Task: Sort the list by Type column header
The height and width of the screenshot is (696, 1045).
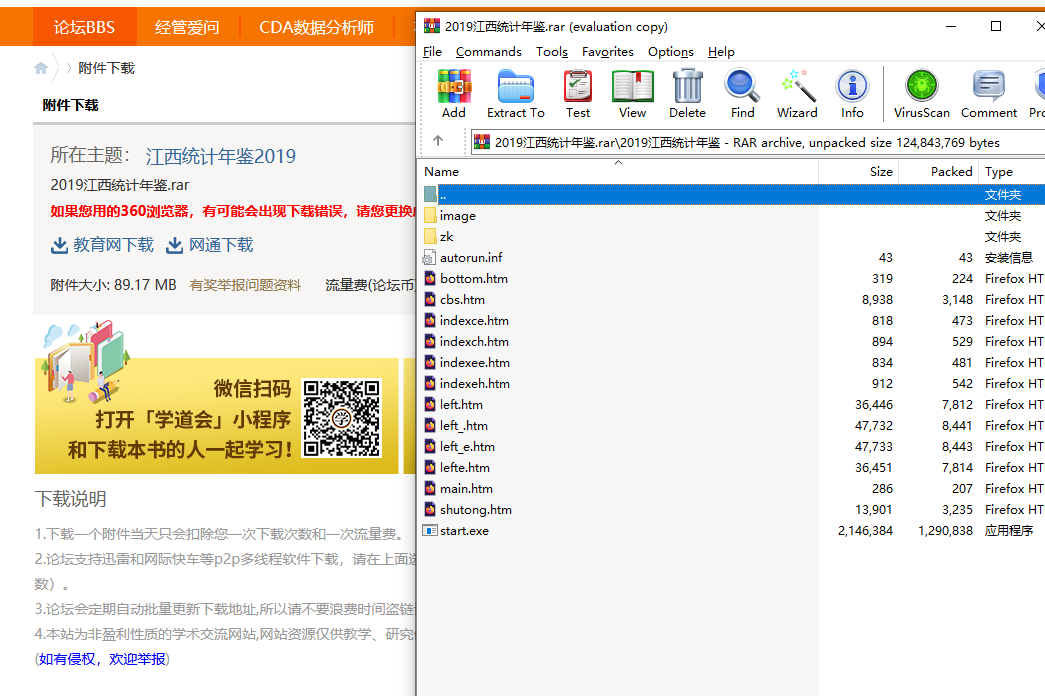Action: tap(1012, 171)
